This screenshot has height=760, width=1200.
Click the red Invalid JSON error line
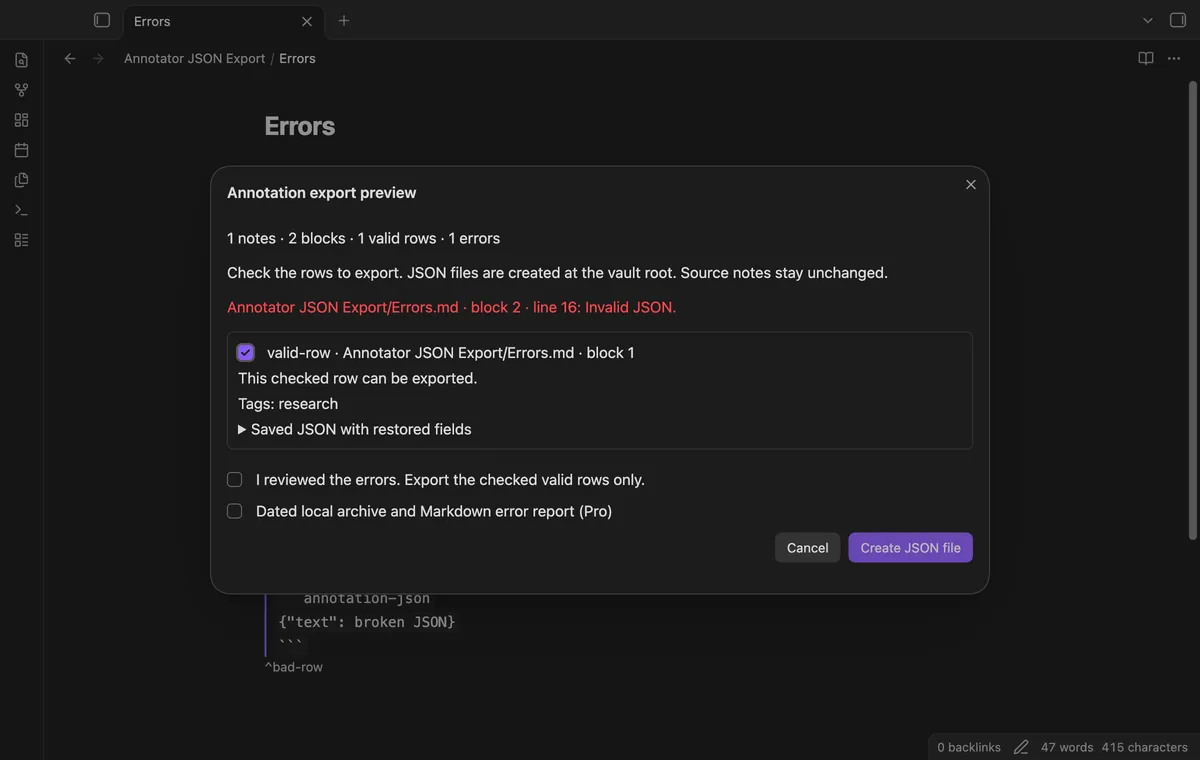452,307
